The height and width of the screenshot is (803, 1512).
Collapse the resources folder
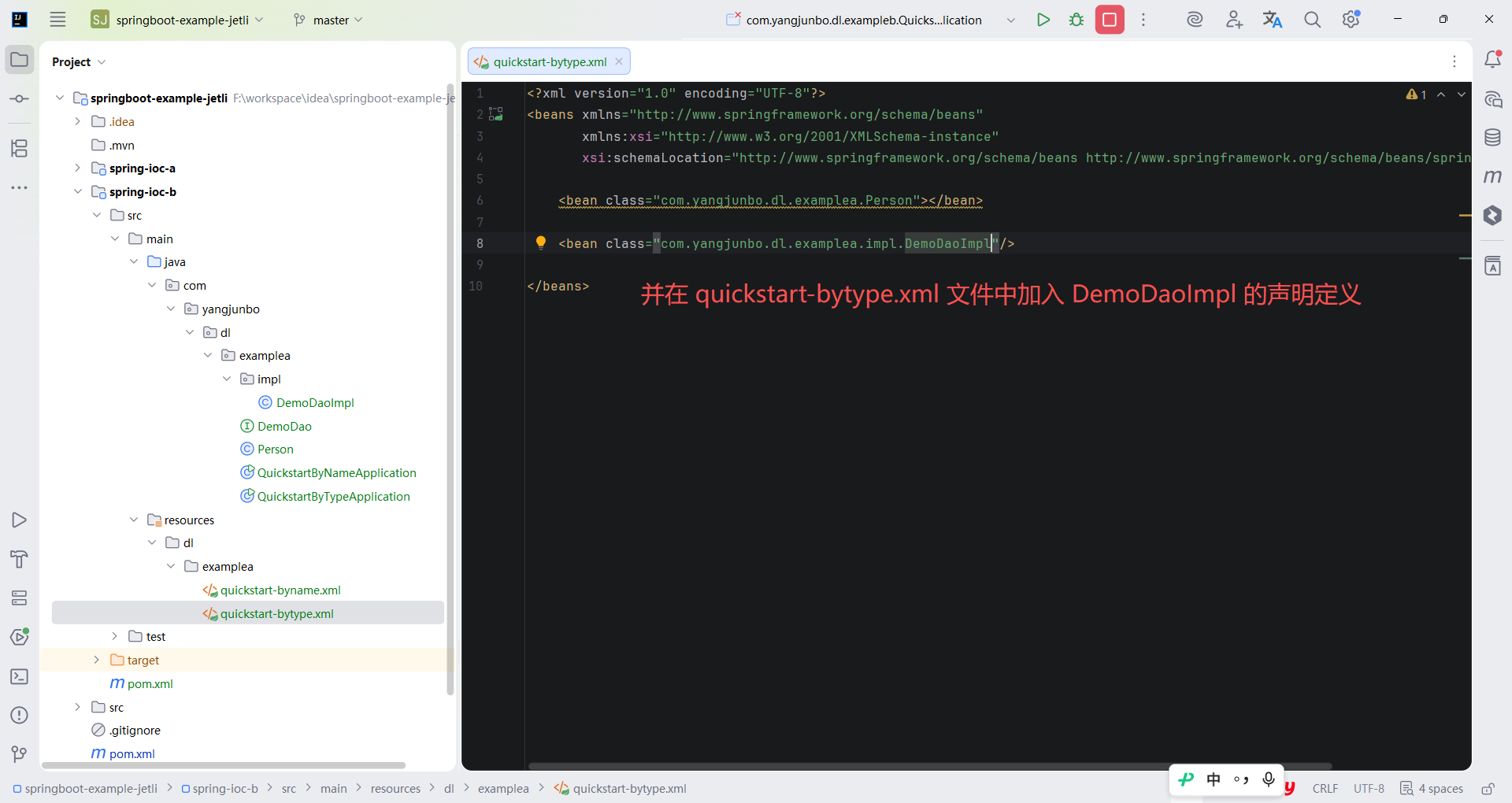tap(133, 520)
